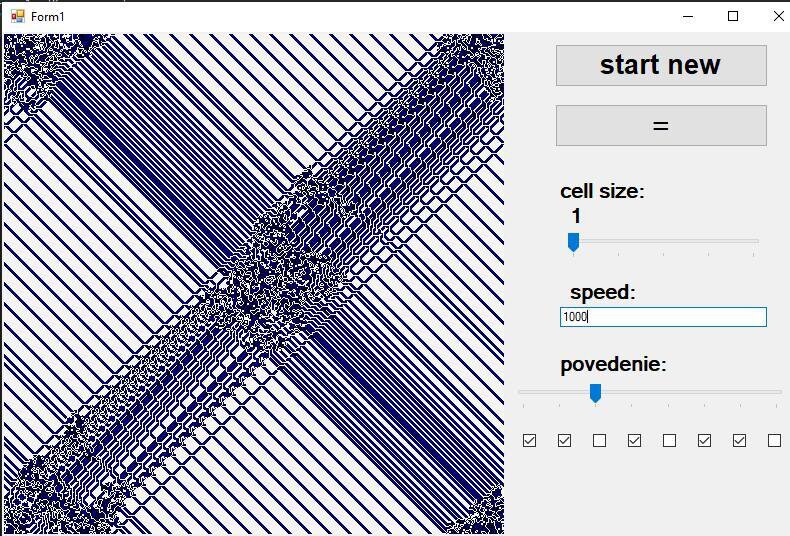Click the equals sign button
This screenshot has width=790, height=536.
(661, 125)
